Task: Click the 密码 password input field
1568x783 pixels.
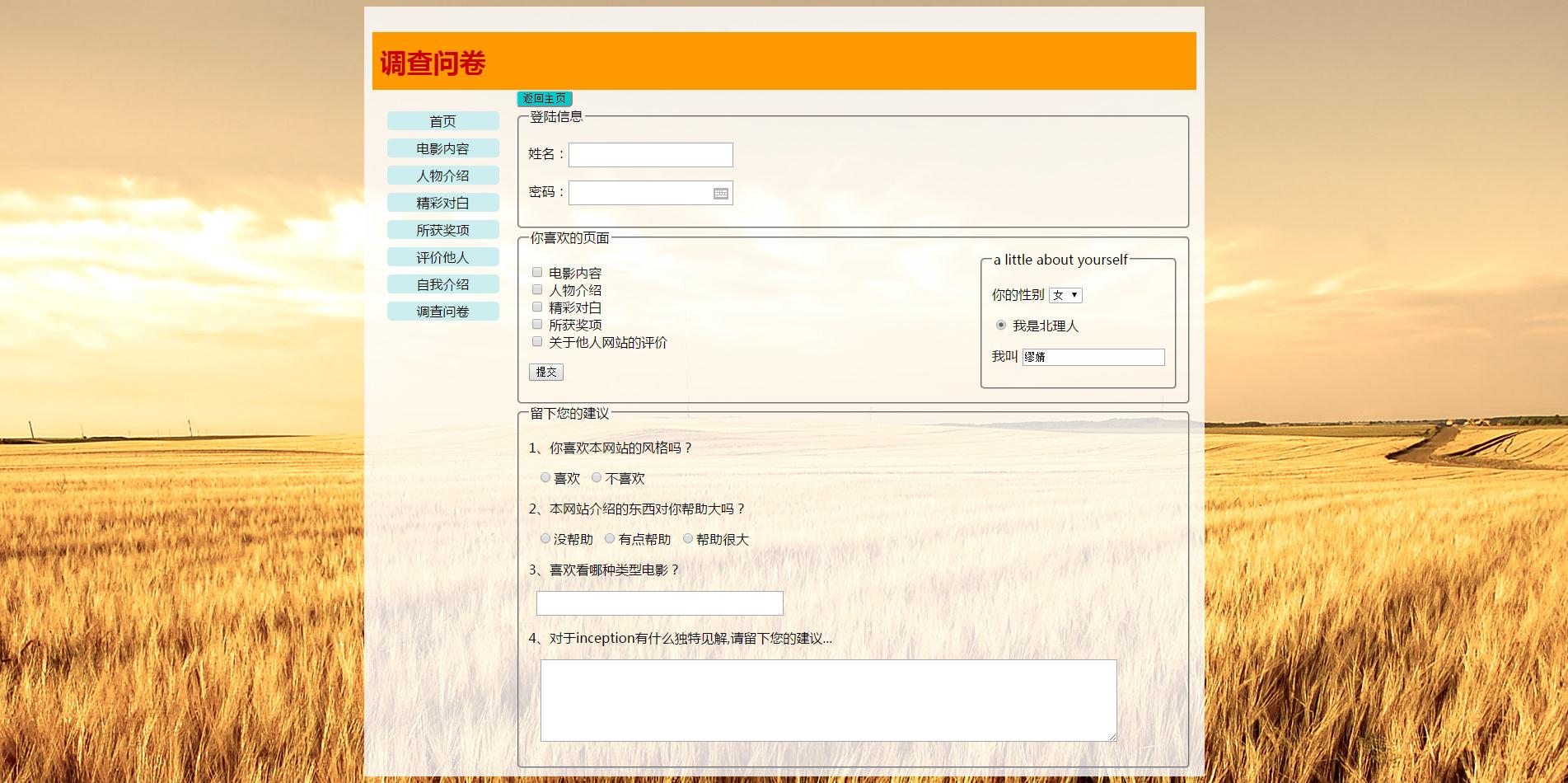Action: (639, 193)
